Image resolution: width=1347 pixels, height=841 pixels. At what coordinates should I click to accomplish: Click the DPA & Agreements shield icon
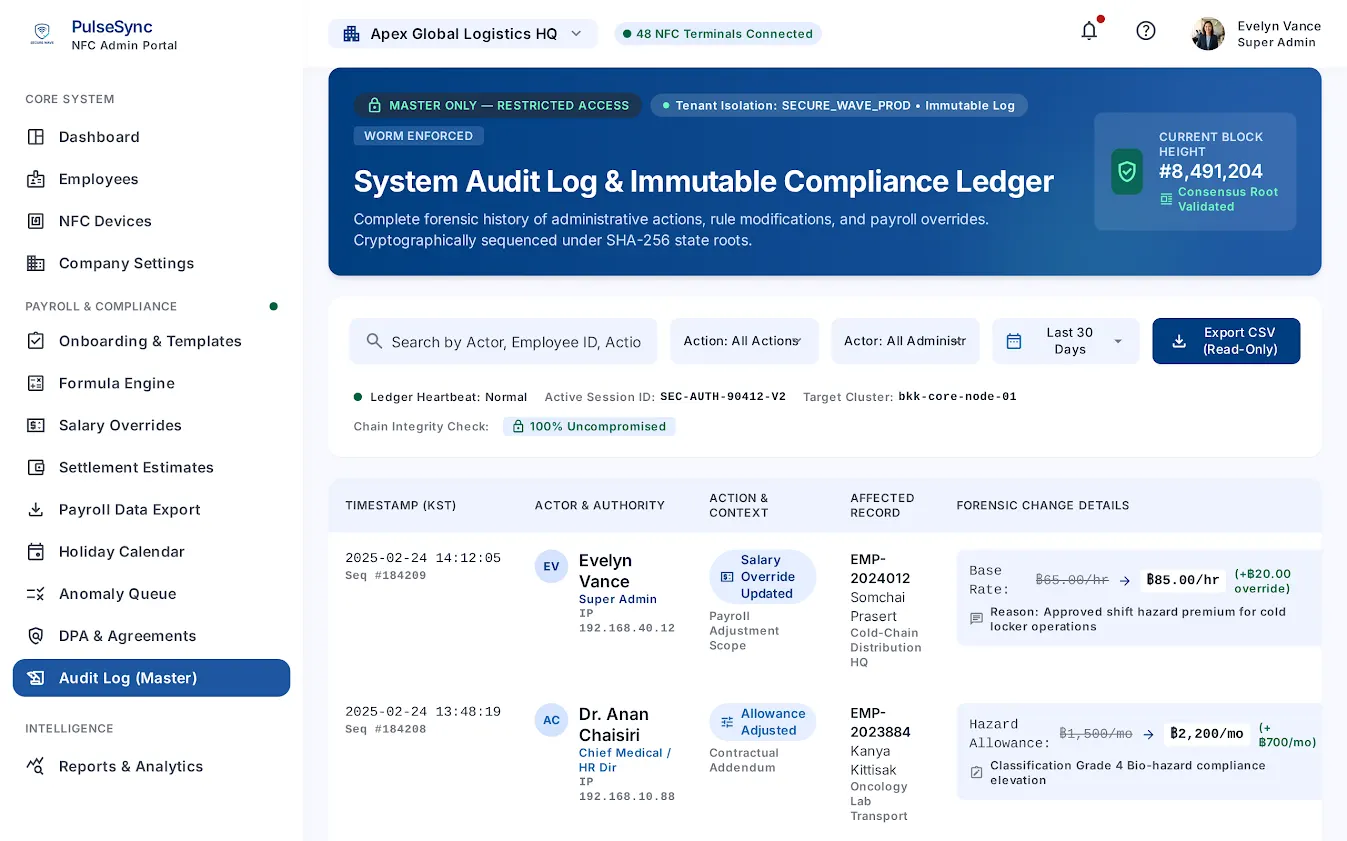(36, 635)
